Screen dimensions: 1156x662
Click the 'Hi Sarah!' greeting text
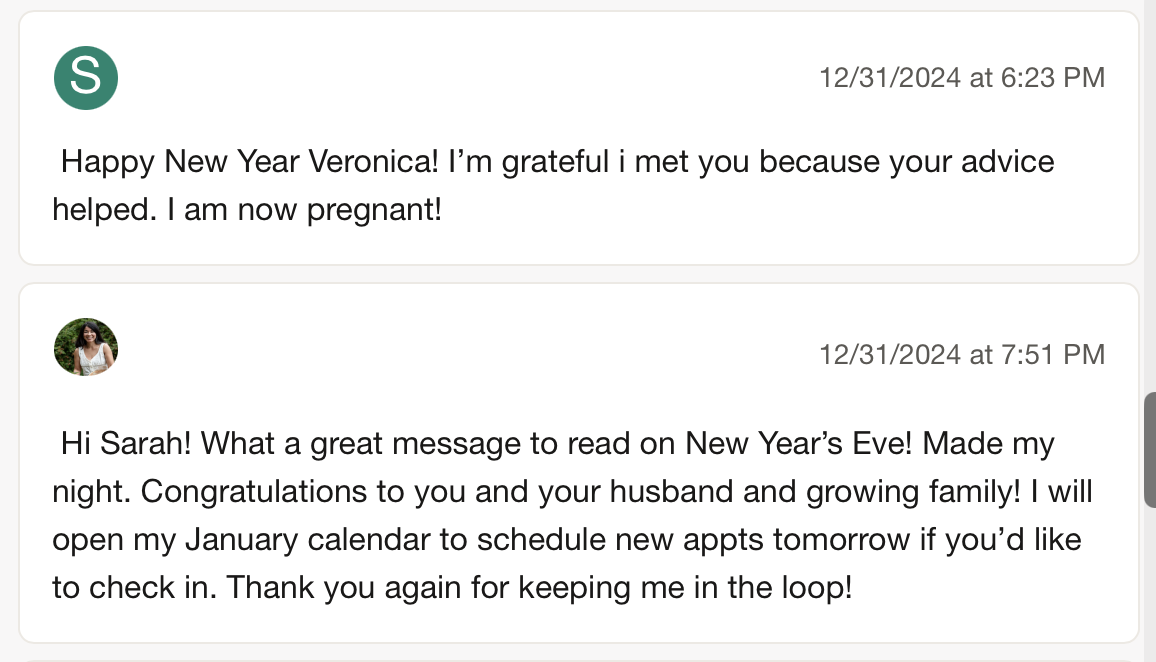coord(125,444)
